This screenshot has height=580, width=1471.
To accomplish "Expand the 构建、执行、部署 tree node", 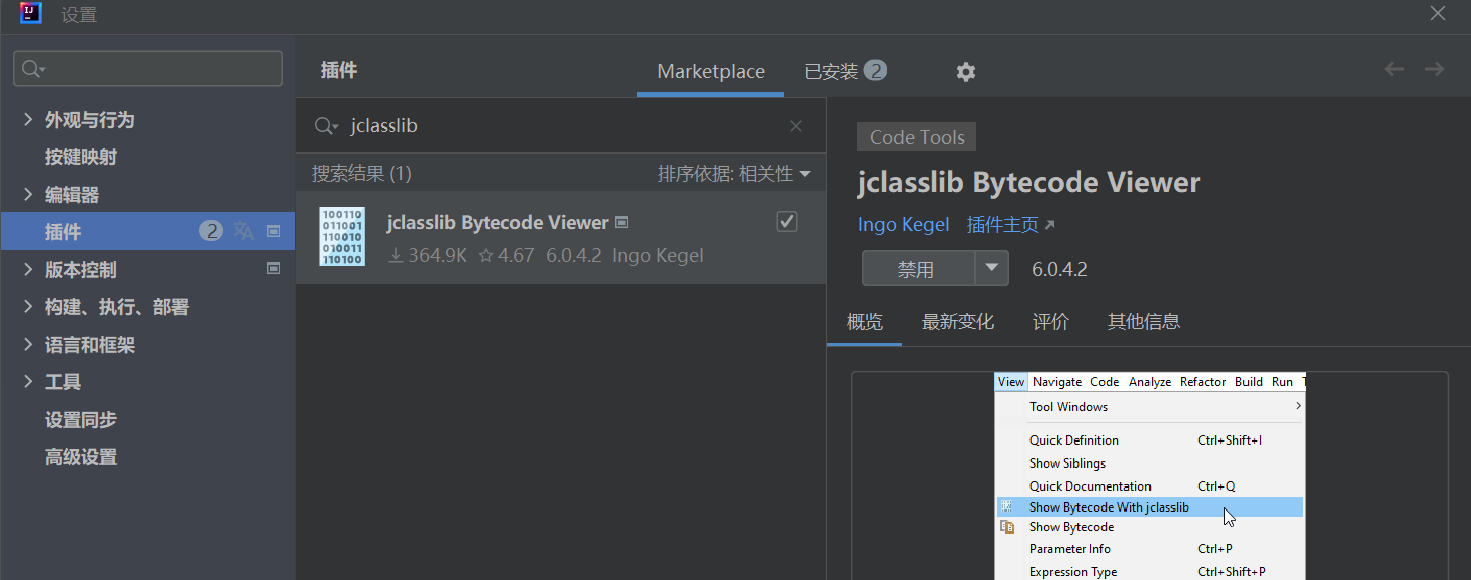I will coord(27,307).
